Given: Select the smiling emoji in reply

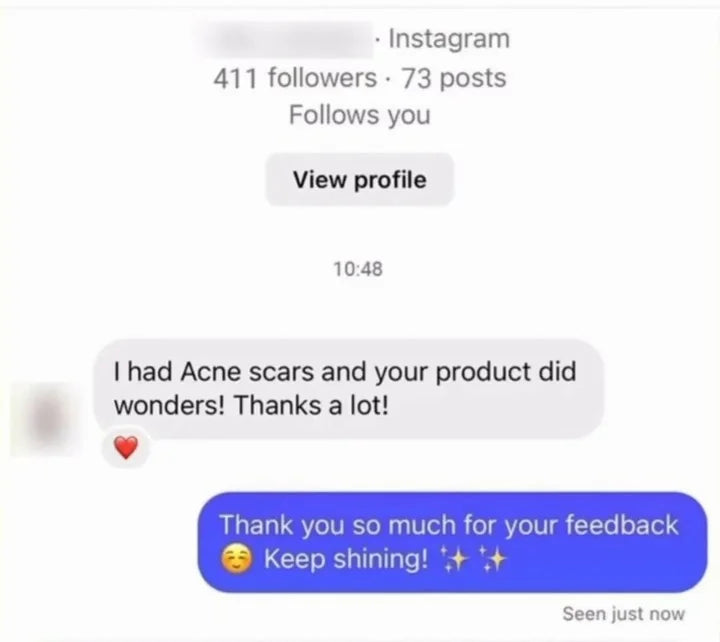Looking at the screenshot, I should point(236,560).
